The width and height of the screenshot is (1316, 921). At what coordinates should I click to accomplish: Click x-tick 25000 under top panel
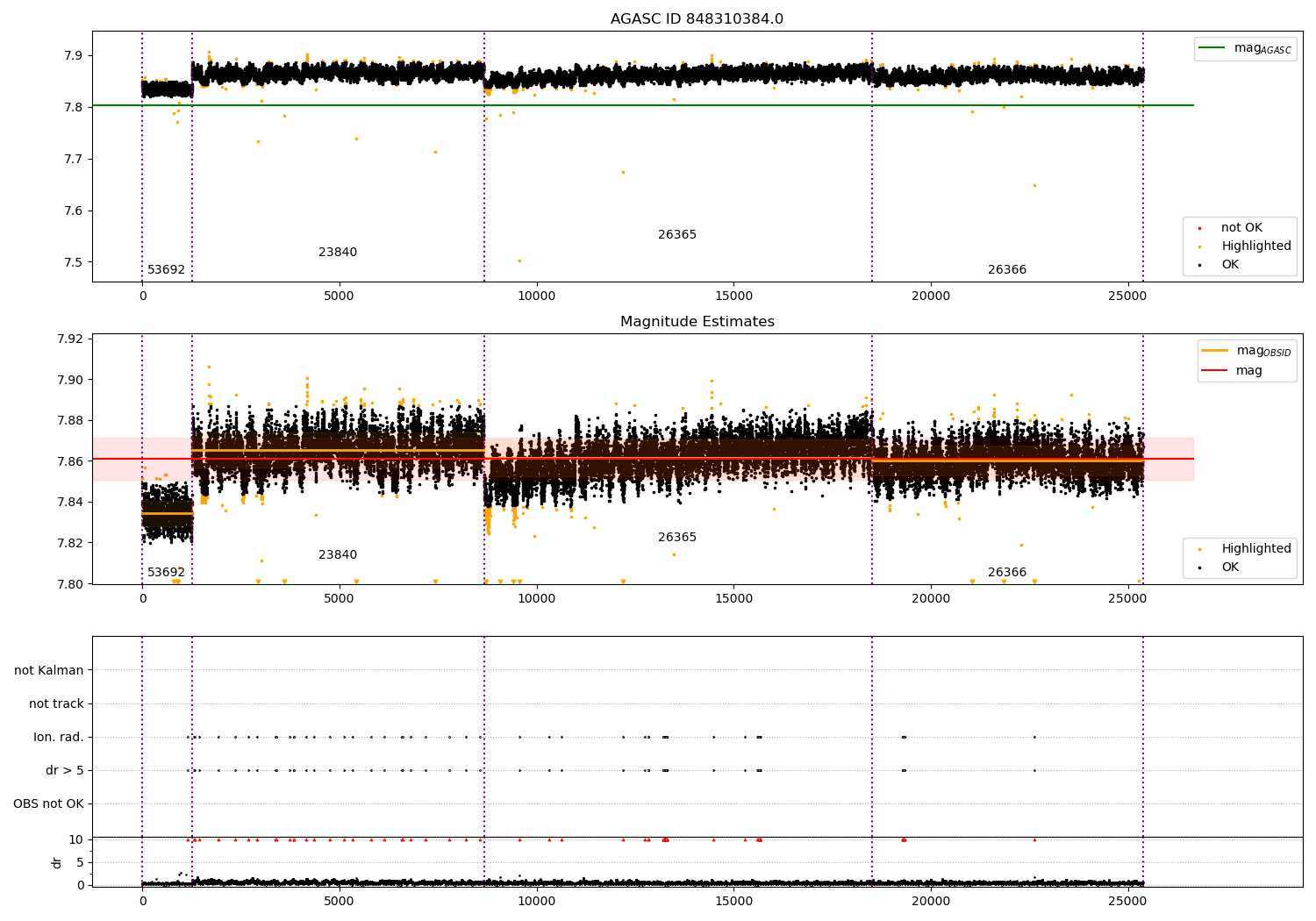pyautogui.click(x=1127, y=296)
